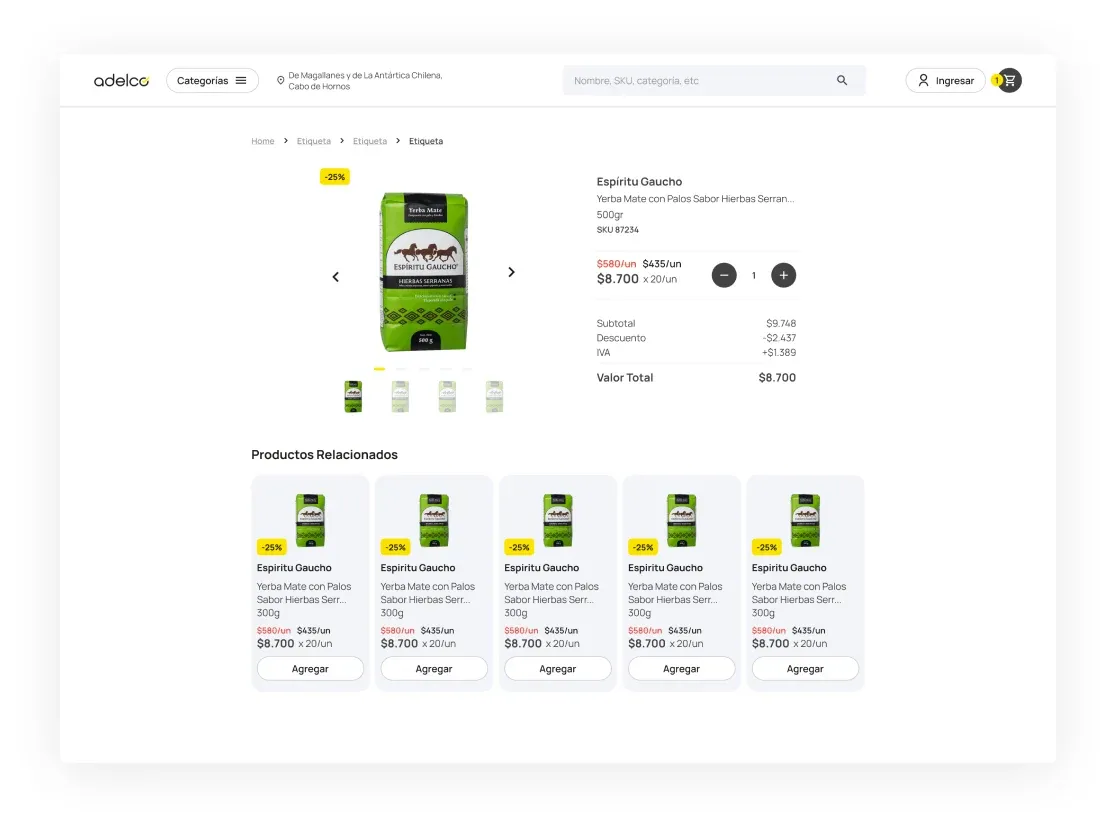Click the first carousel indicator dot

coord(379,369)
